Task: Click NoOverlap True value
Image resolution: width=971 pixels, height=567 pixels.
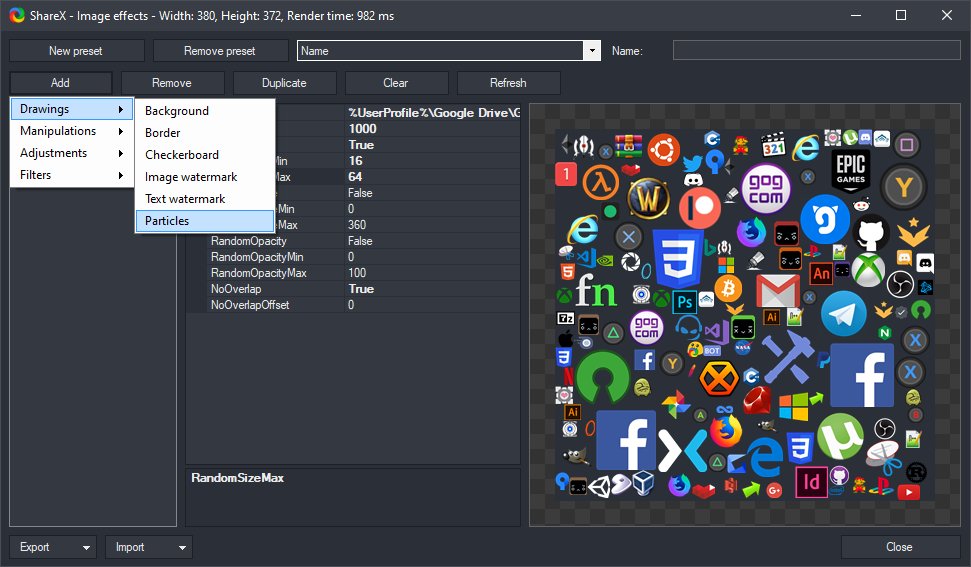Action: [432, 289]
